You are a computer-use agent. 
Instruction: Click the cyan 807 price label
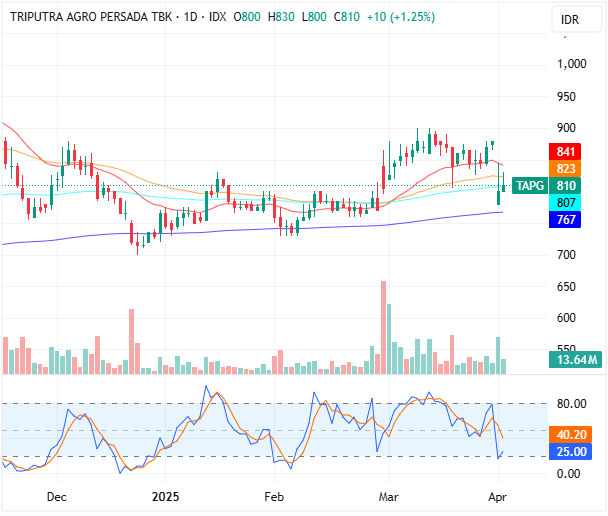565,202
